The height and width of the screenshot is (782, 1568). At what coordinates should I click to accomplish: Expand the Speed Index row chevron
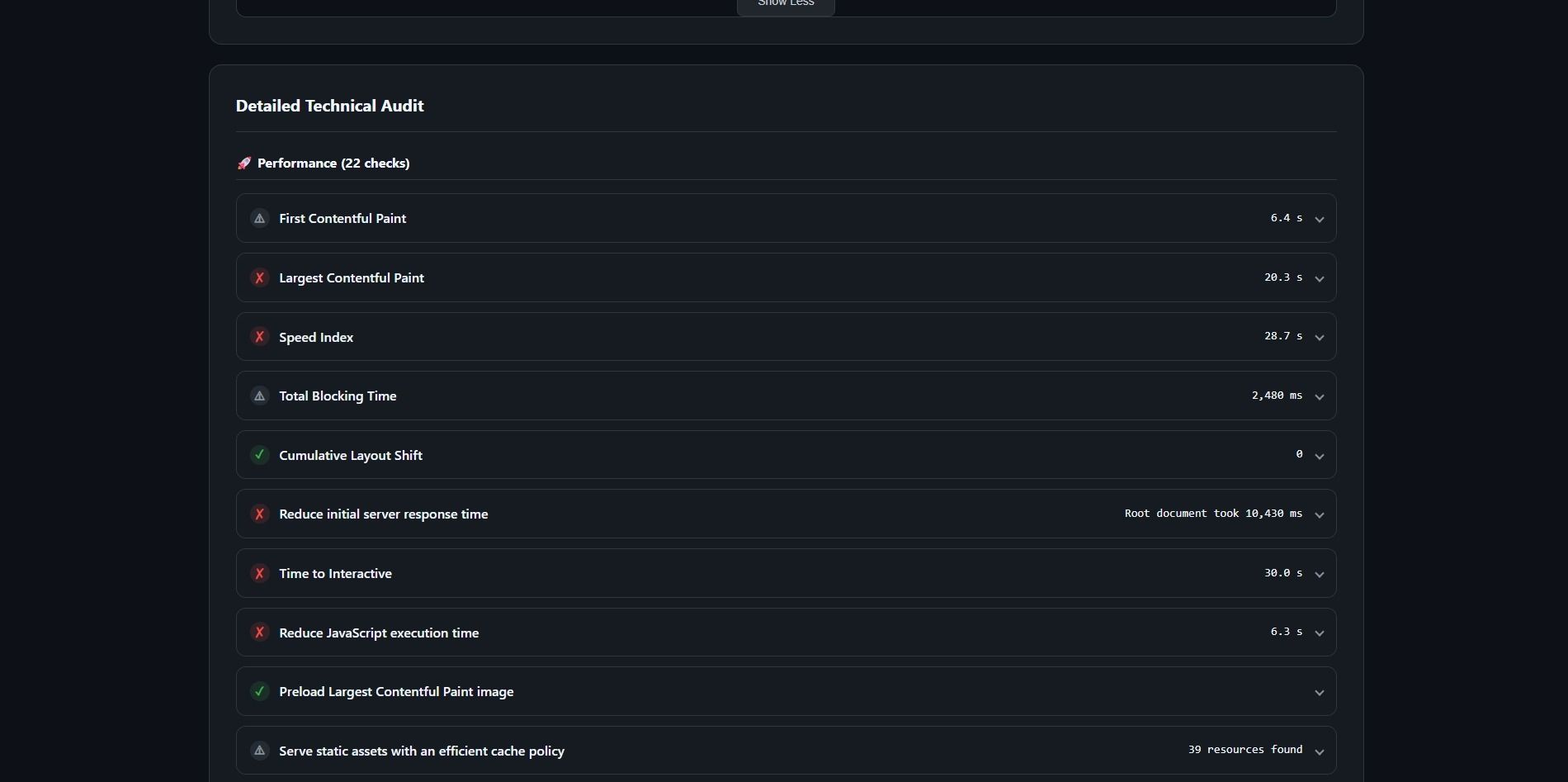click(x=1319, y=338)
